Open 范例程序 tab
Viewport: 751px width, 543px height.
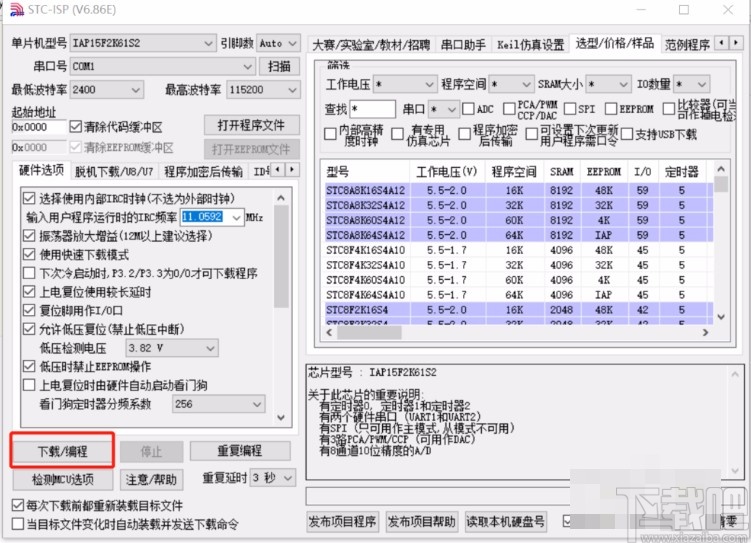687,45
